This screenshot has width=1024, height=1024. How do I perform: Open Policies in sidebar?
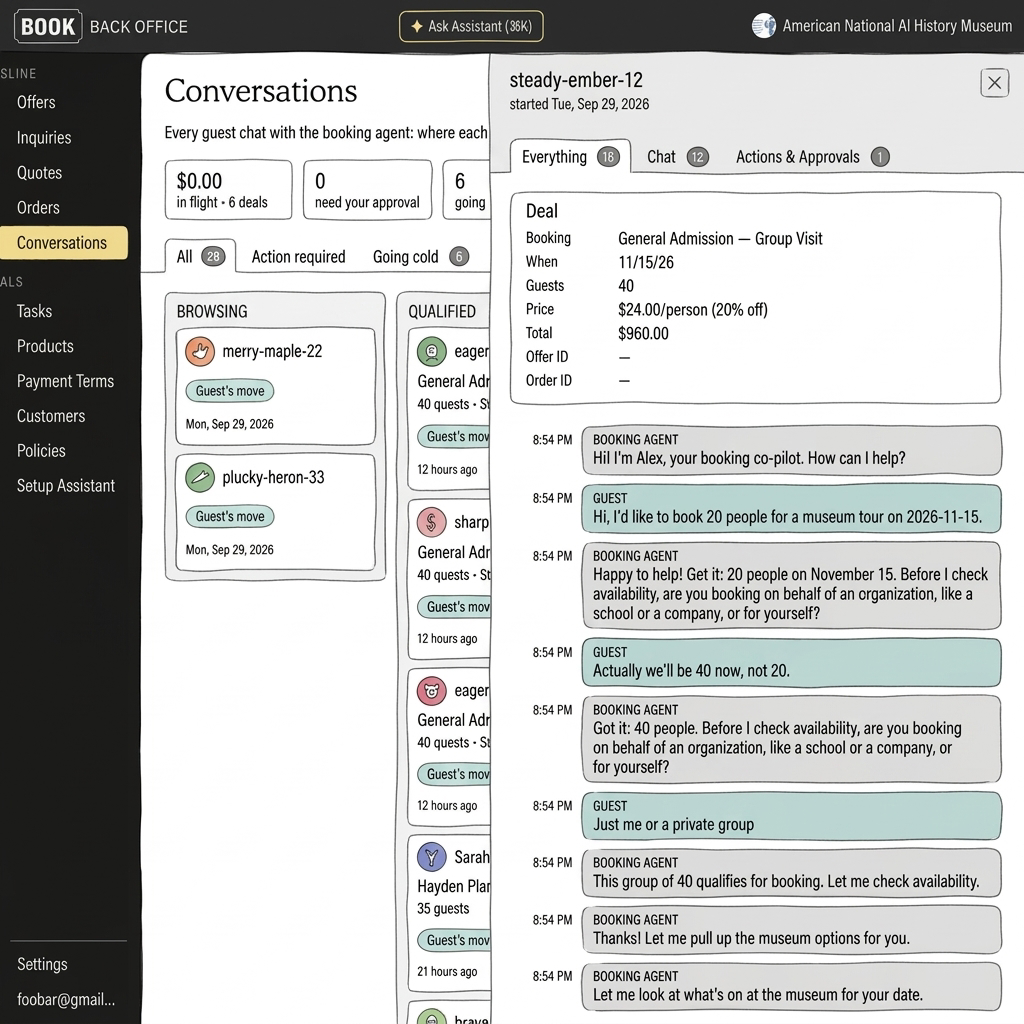pyautogui.click(x=41, y=451)
